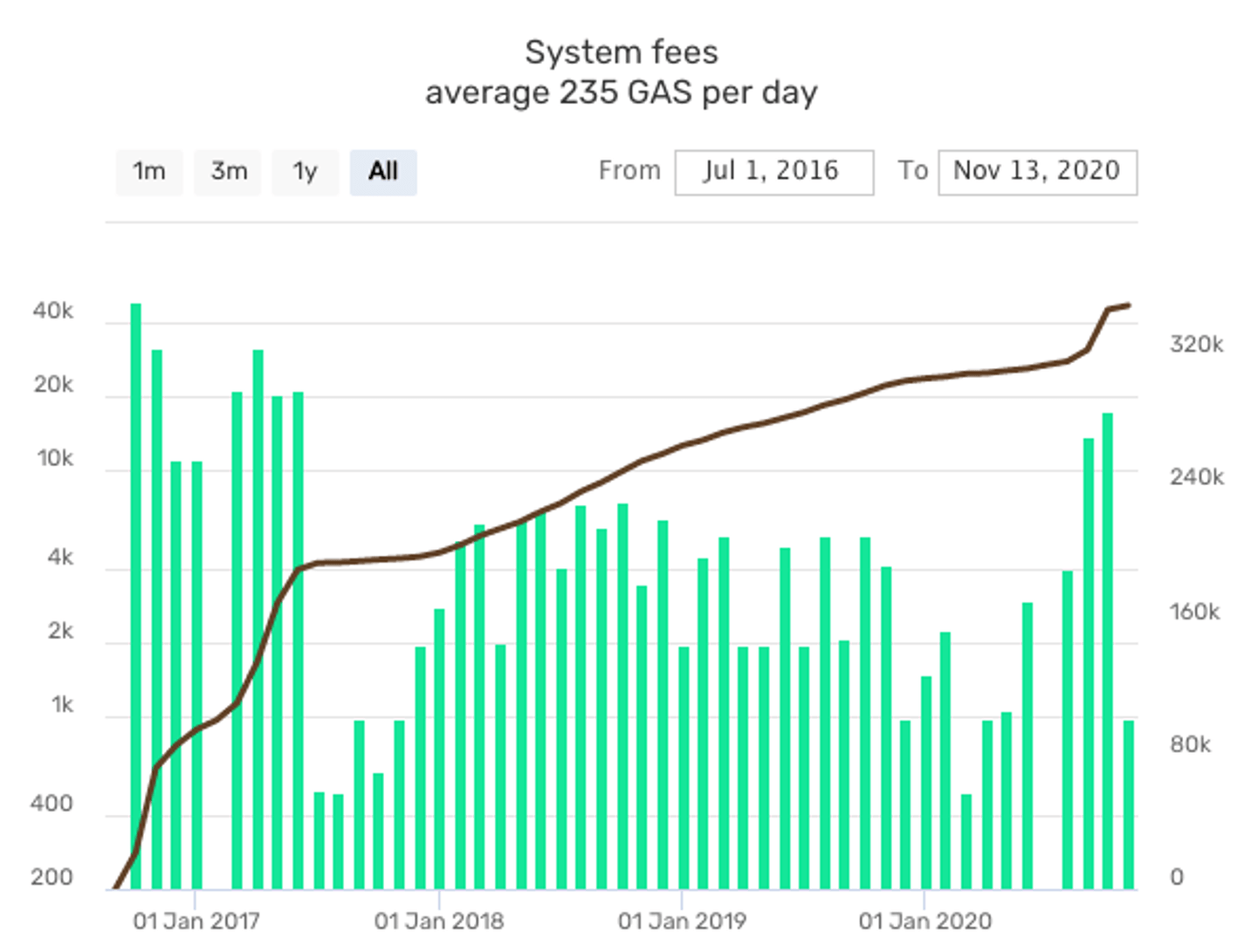Switch to the 3m time range
Viewport: 1257px width, 952px height.
click(x=228, y=172)
